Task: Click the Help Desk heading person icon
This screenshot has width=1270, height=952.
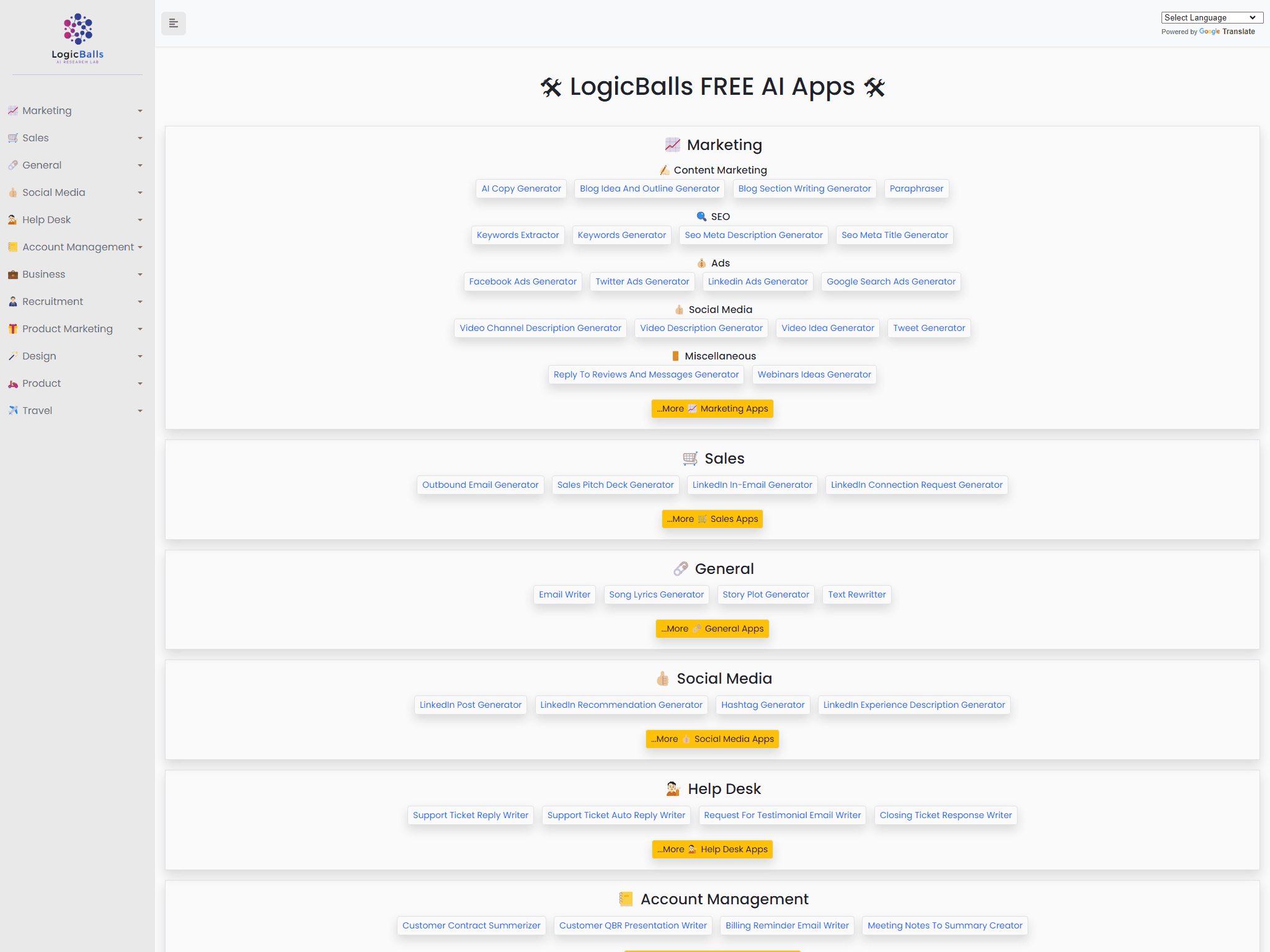Action: click(x=673, y=789)
